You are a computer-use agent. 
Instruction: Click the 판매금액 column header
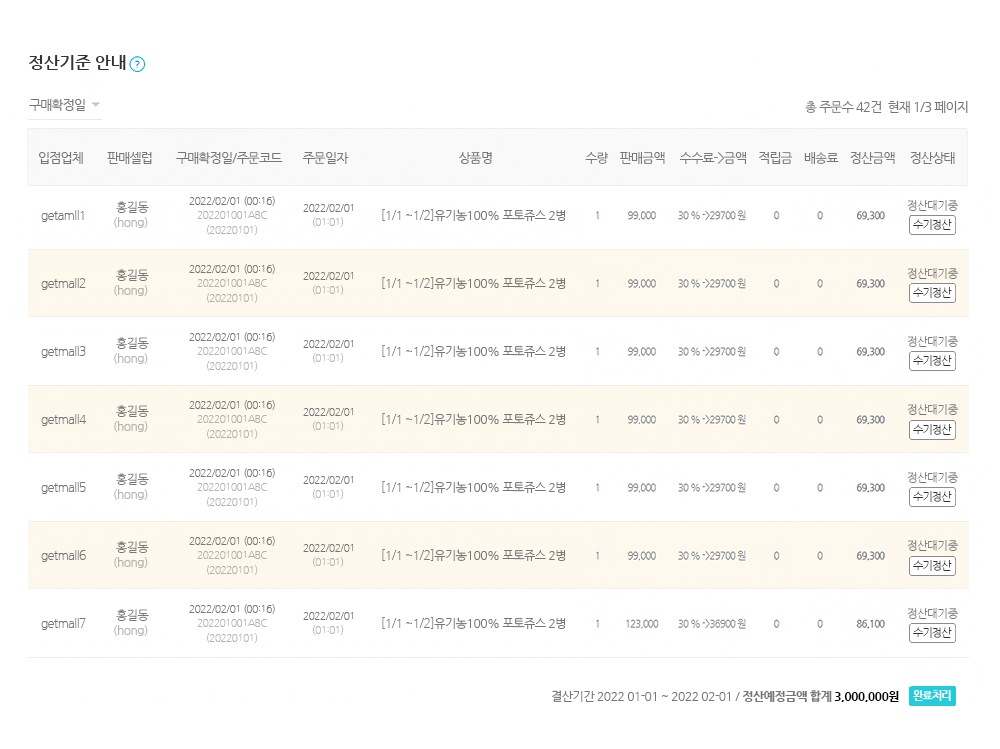click(x=642, y=158)
